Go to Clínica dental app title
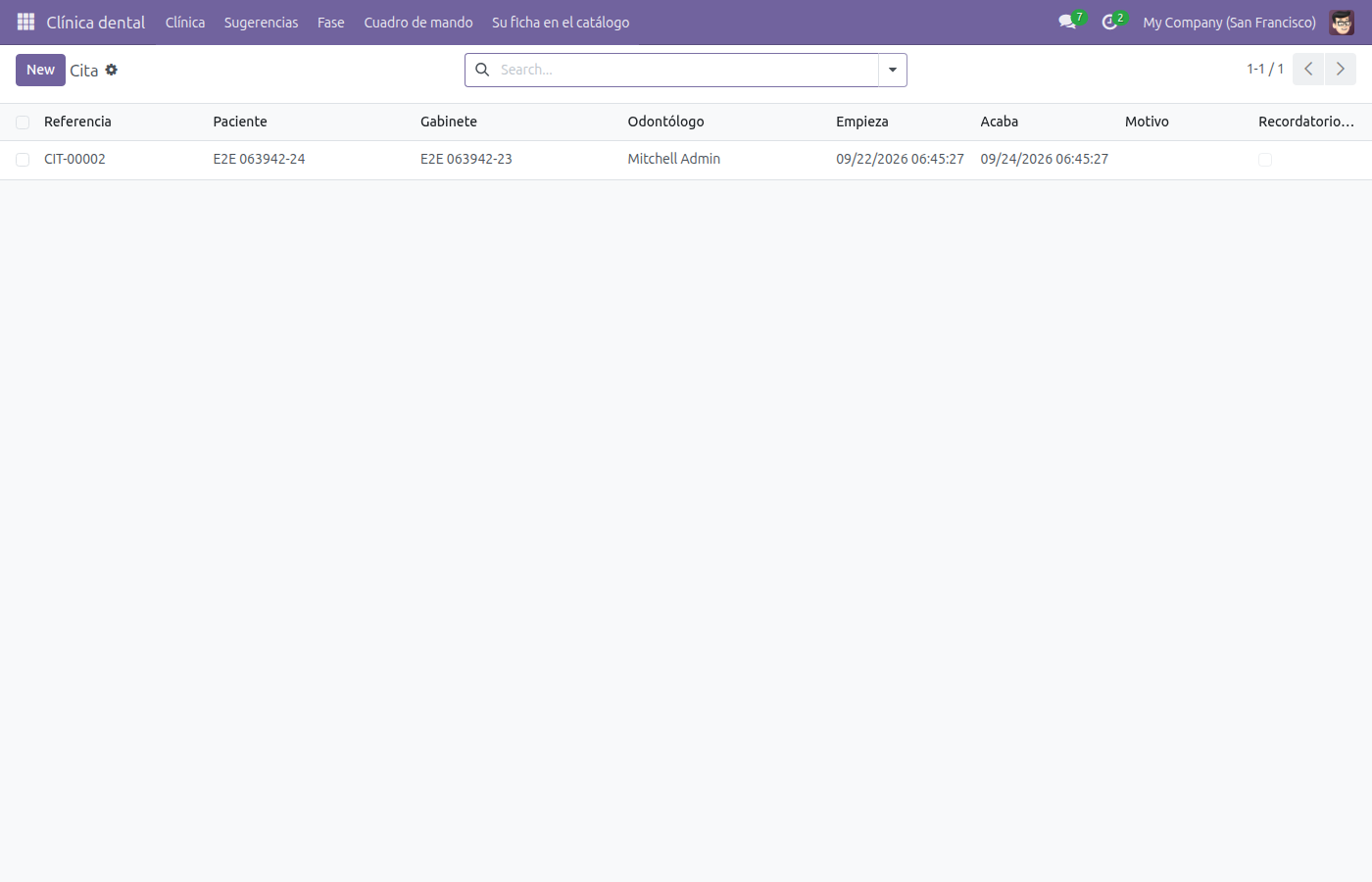Viewport: 1372px width, 882px height. pos(96,22)
